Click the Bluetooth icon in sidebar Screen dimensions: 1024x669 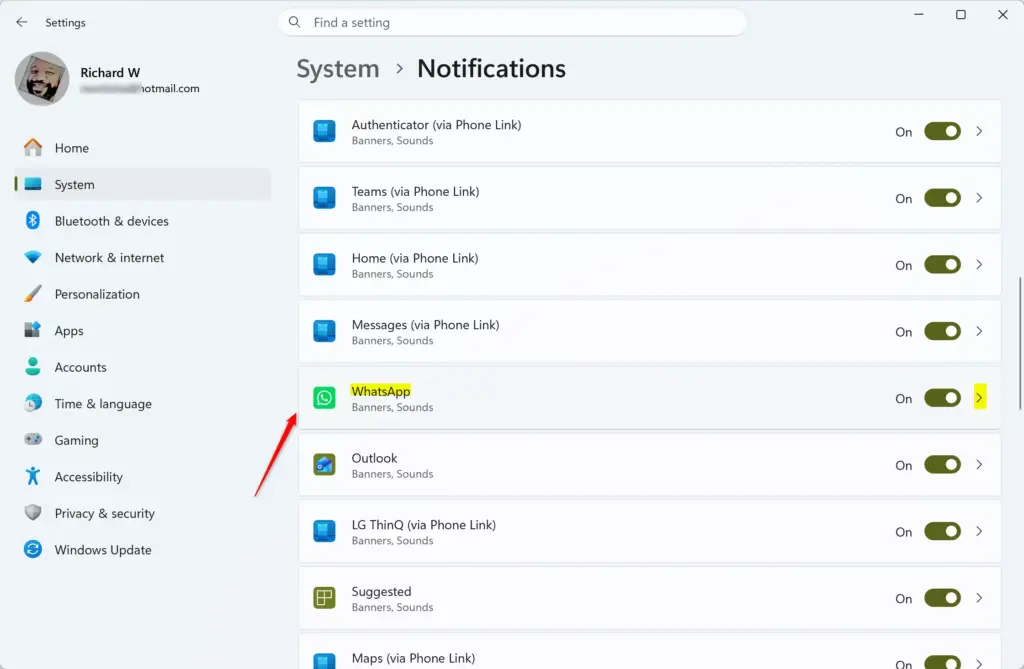[33, 221]
